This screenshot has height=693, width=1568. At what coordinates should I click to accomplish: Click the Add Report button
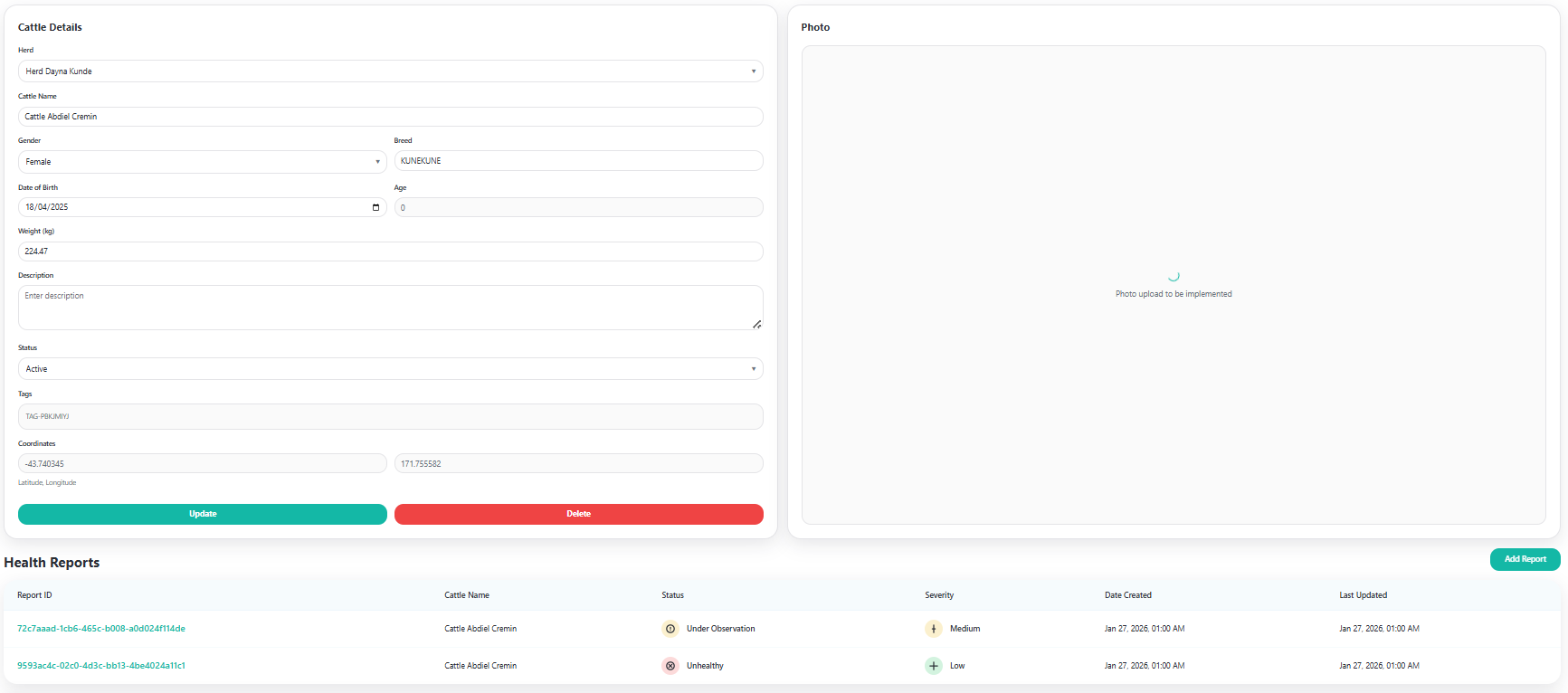click(1525, 559)
